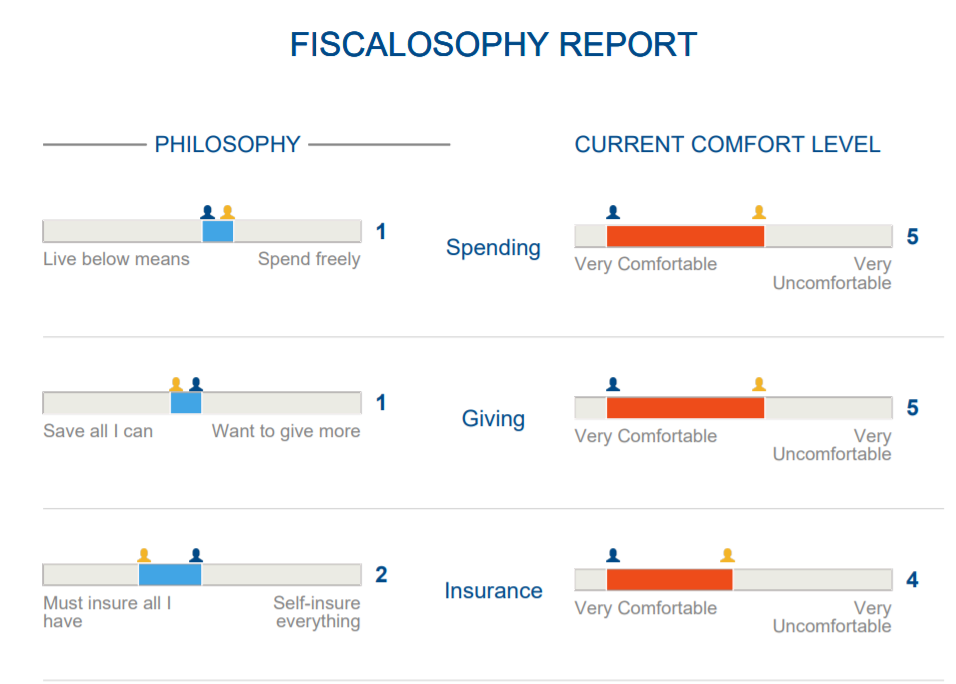Click the blue segment on Insurance philosophy slider
Viewport: 956px width, 684px height.
coord(170,575)
